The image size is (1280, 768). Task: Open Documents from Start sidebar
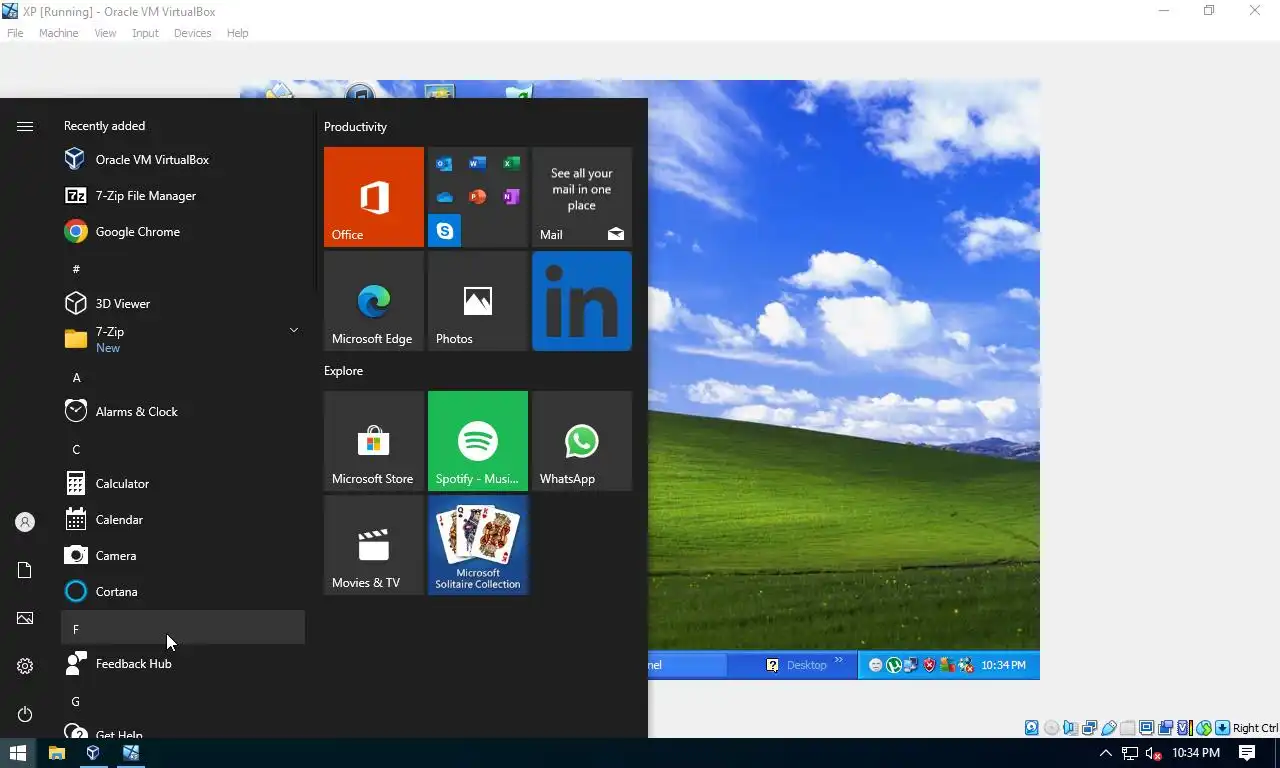click(25, 570)
